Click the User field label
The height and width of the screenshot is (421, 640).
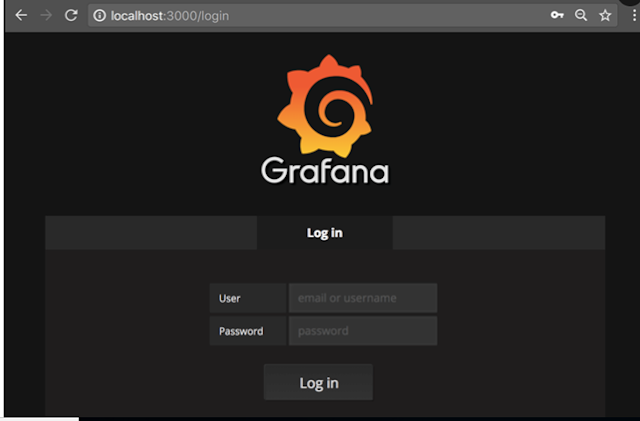pyautogui.click(x=248, y=298)
